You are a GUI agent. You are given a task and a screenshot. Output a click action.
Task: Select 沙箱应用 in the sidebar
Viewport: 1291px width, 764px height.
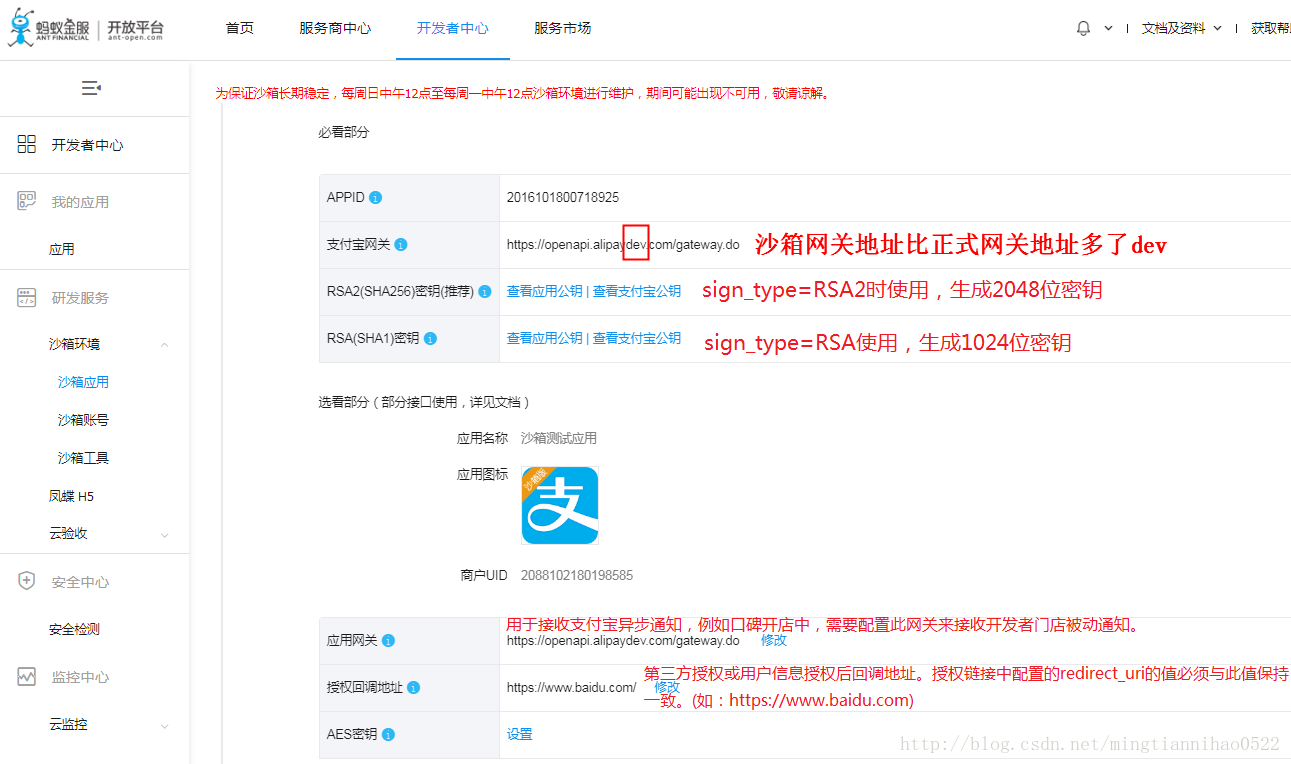[83, 382]
